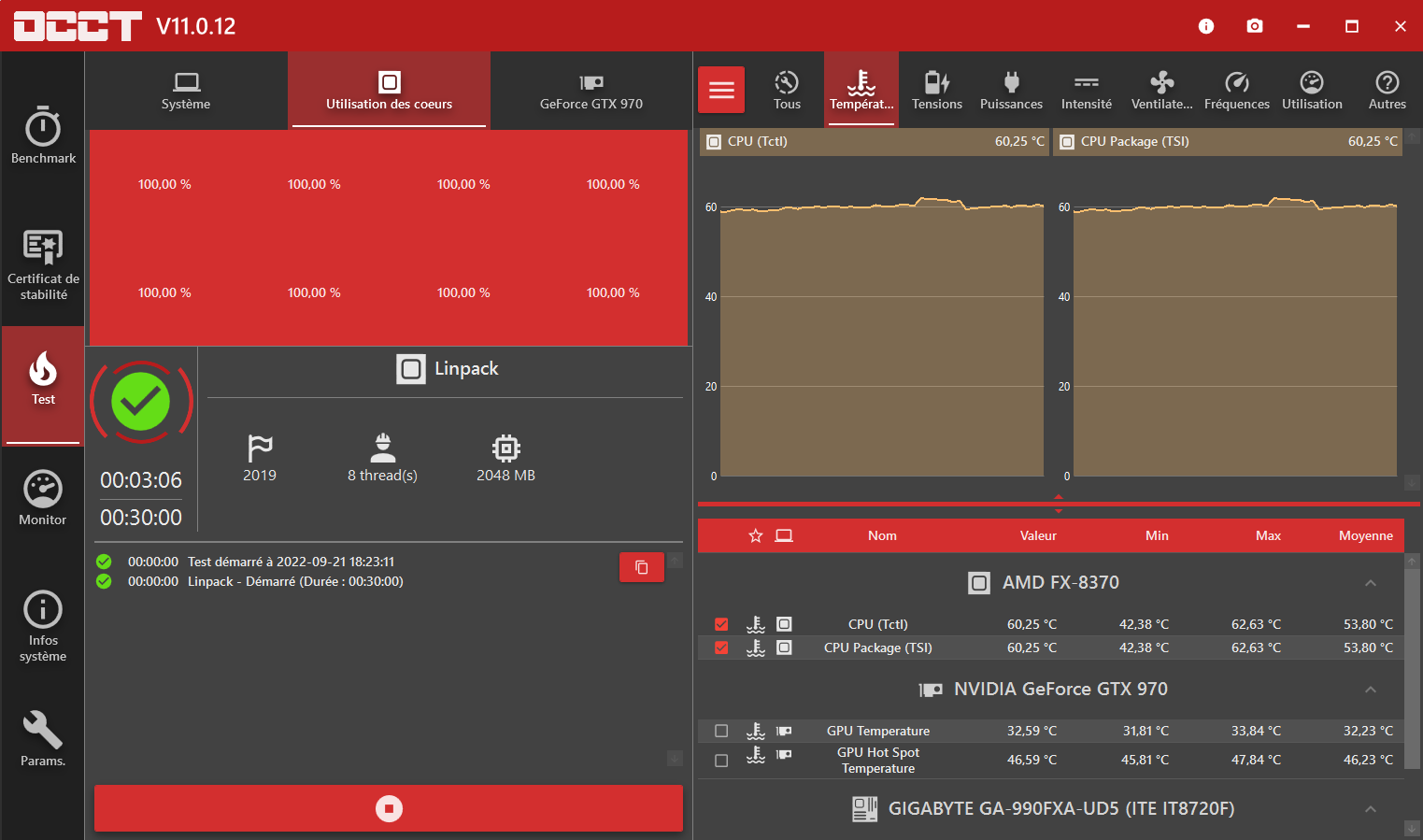The height and width of the screenshot is (840, 1423).
Task: Open the Monitor gauge section
Action: [x=43, y=498]
